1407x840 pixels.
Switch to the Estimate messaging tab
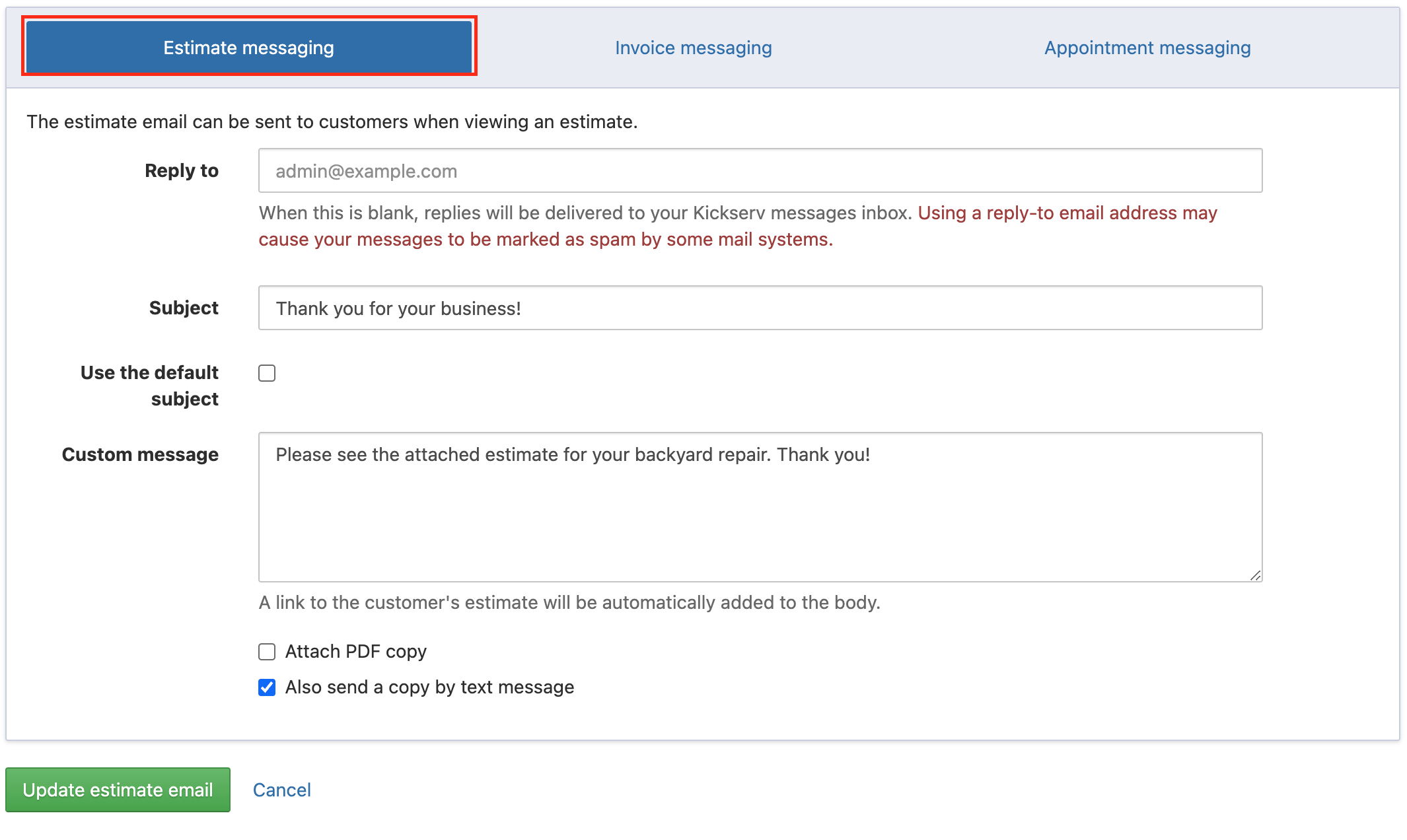(248, 48)
